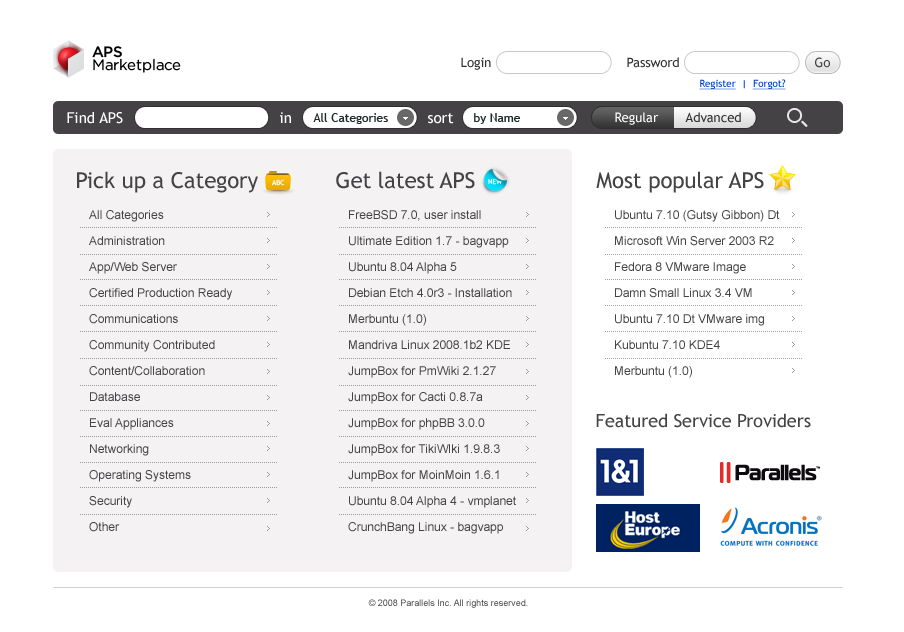Open the sort by Name dropdown
Viewport: 904px width, 632px height.
tap(519, 117)
